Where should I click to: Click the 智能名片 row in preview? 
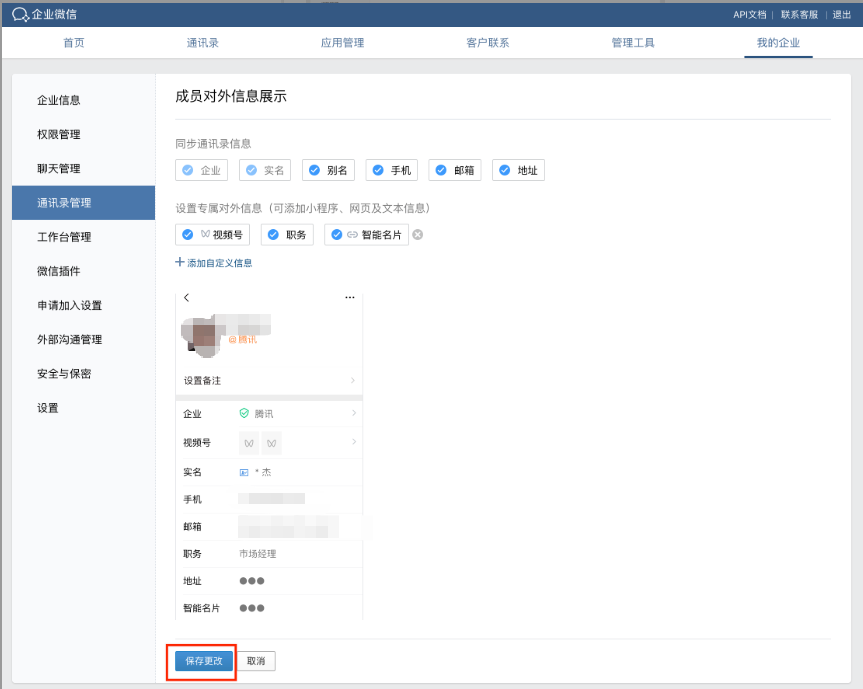point(269,608)
